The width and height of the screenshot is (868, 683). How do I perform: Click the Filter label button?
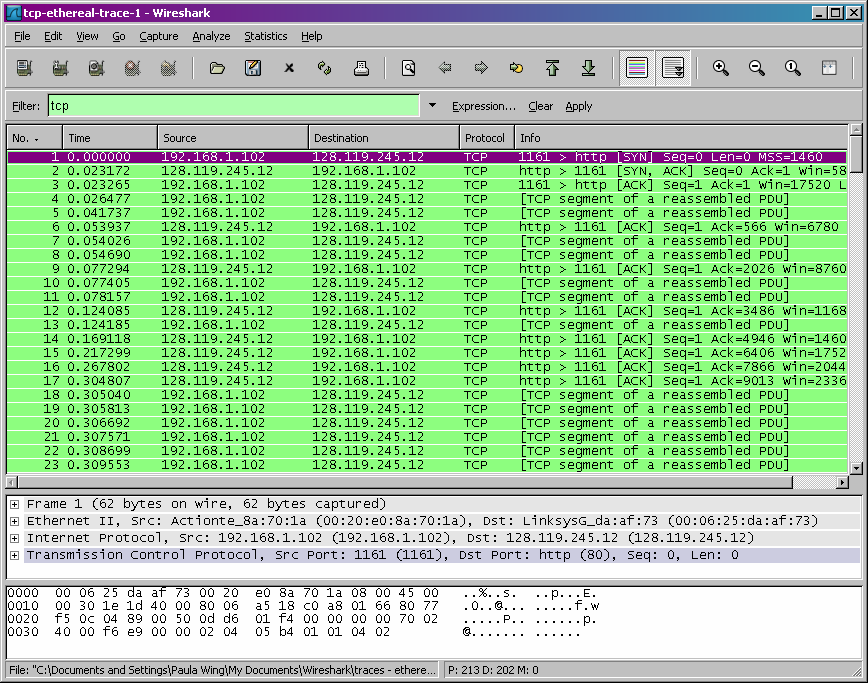[26, 106]
